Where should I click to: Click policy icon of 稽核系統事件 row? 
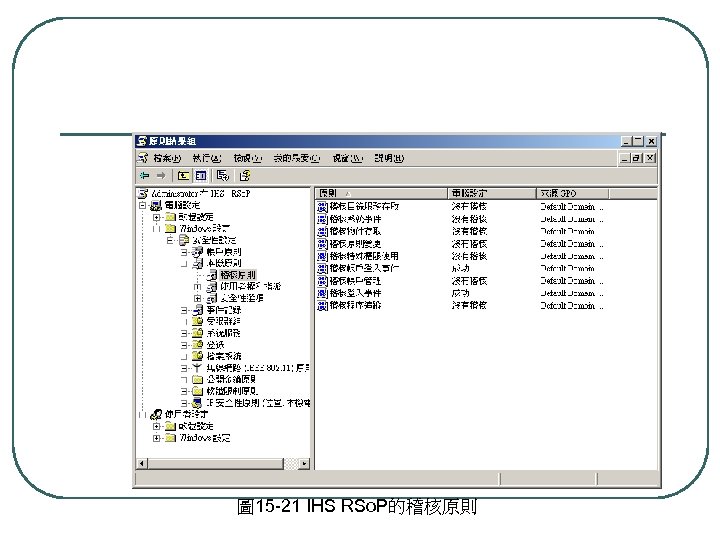point(322,219)
